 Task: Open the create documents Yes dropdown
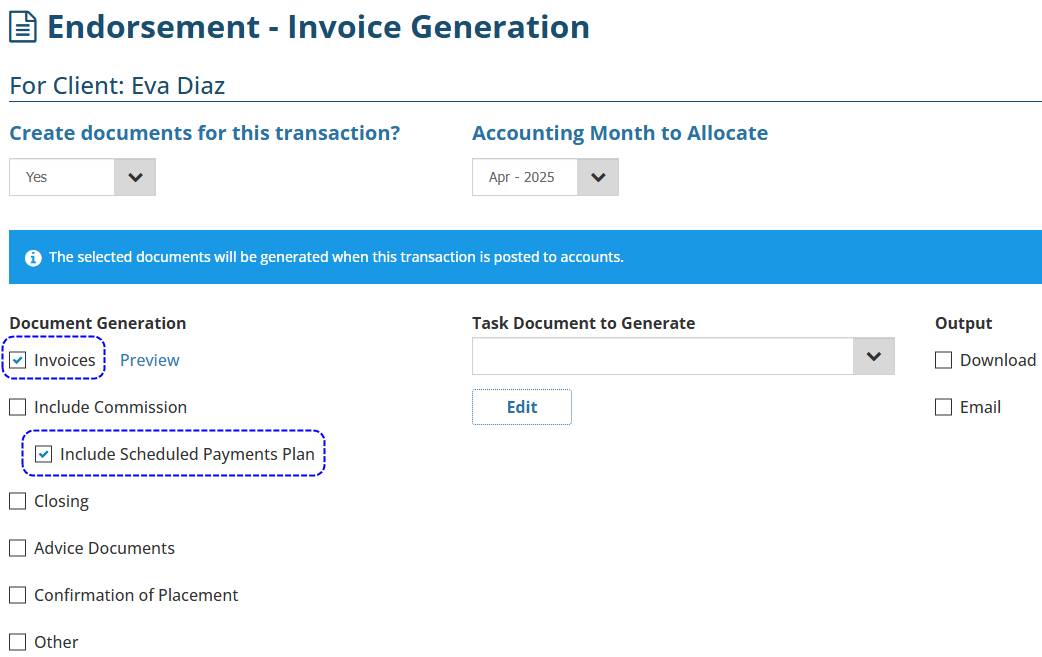[x=82, y=177]
